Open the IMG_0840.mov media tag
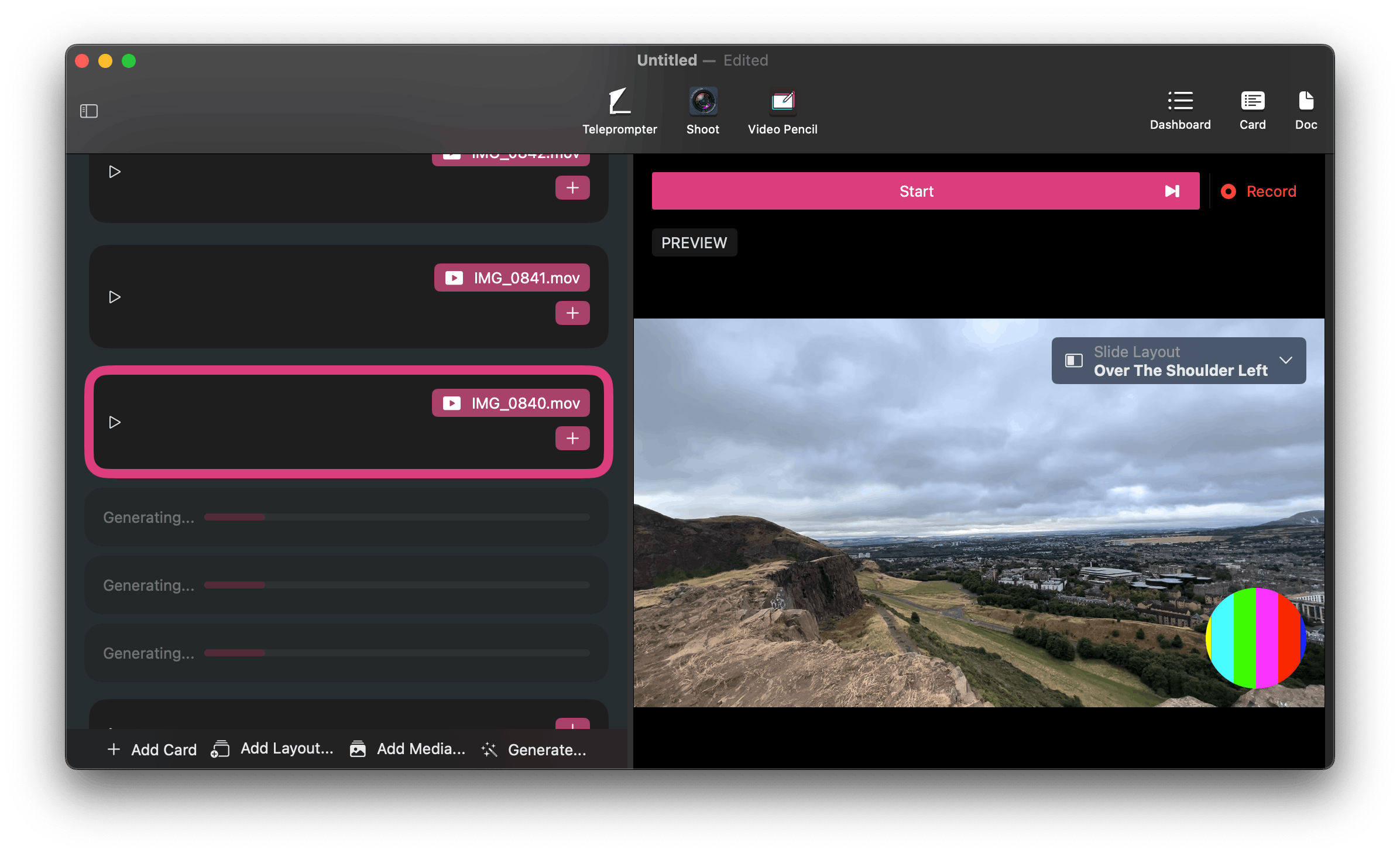The height and width of the screenshot is (856, 1400). (510, 403)
